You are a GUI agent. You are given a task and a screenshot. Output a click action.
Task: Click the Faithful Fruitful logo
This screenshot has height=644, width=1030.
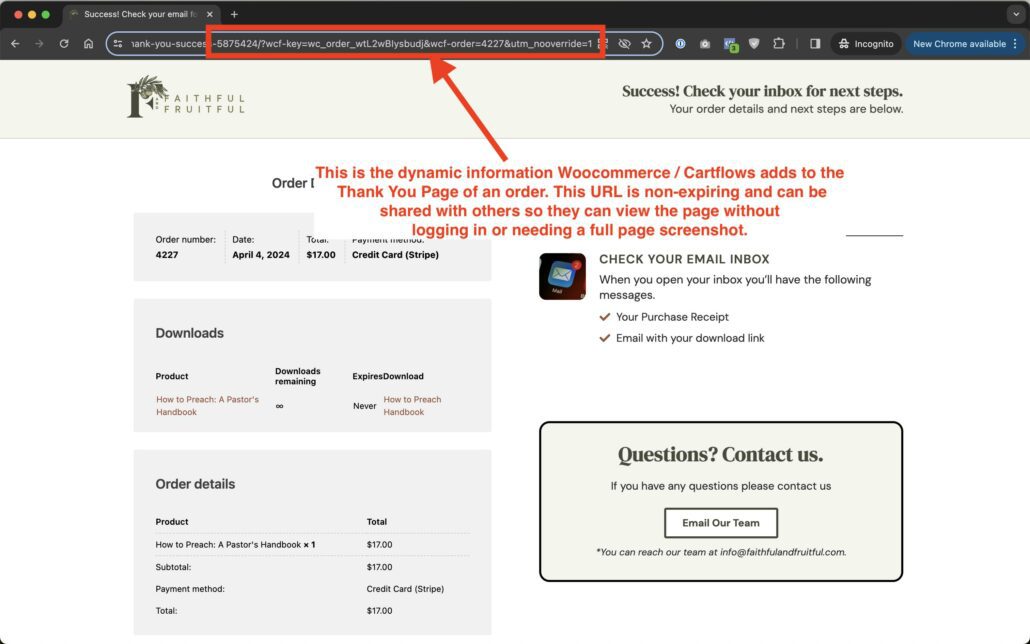coord(186,98)
